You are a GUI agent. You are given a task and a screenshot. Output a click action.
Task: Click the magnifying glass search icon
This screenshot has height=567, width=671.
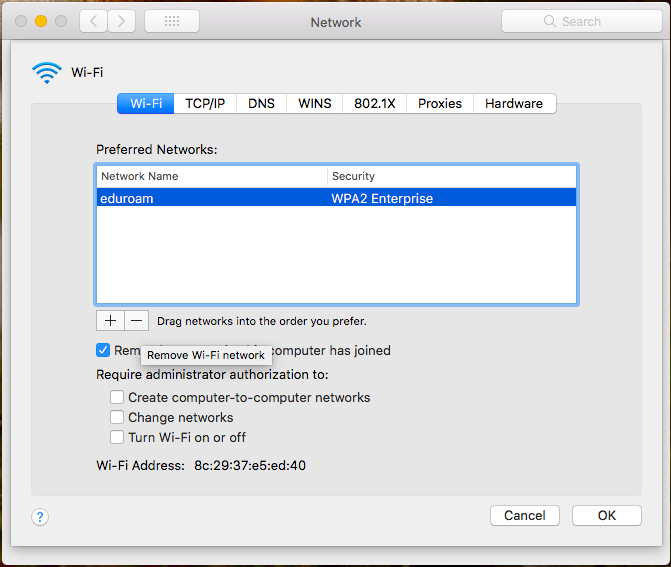point(549,21)
